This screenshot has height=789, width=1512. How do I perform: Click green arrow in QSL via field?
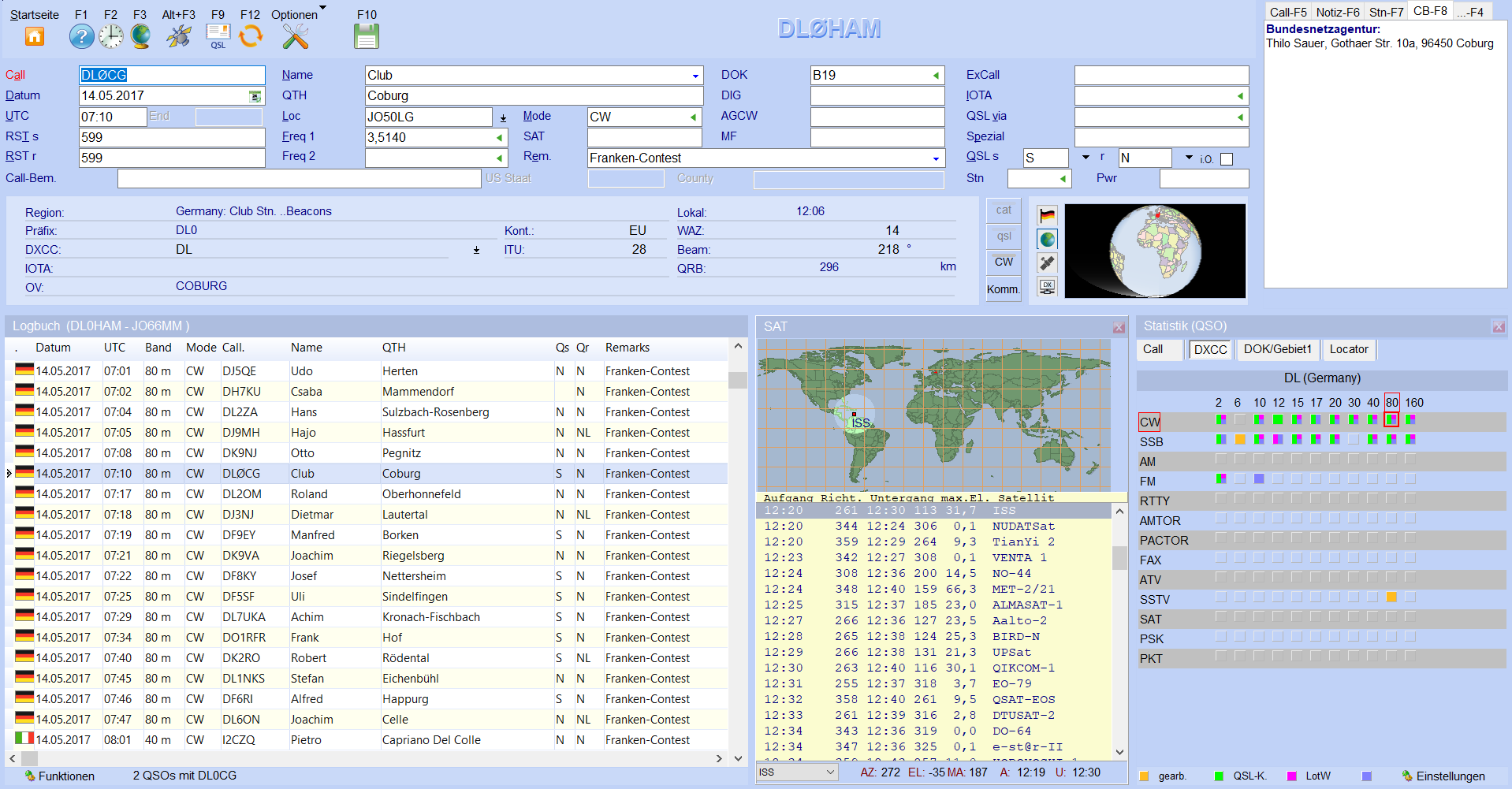pyautogui.click(x=1240, y=117)
